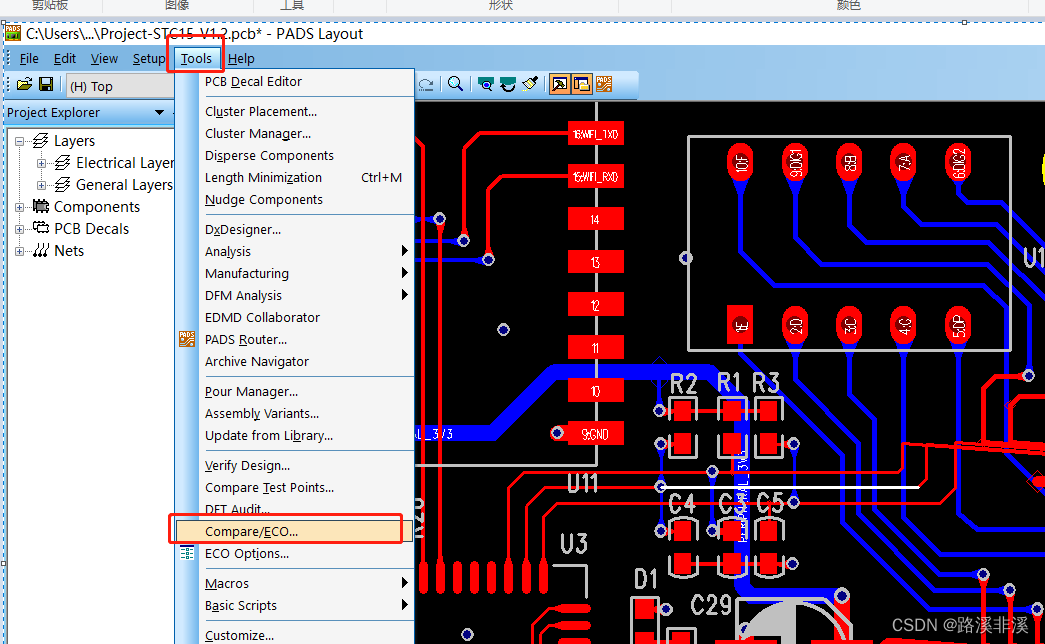The height and width of the screenshot is (644, 1045).
Task: Expand the Nets tree node
Action: point(19,251)
